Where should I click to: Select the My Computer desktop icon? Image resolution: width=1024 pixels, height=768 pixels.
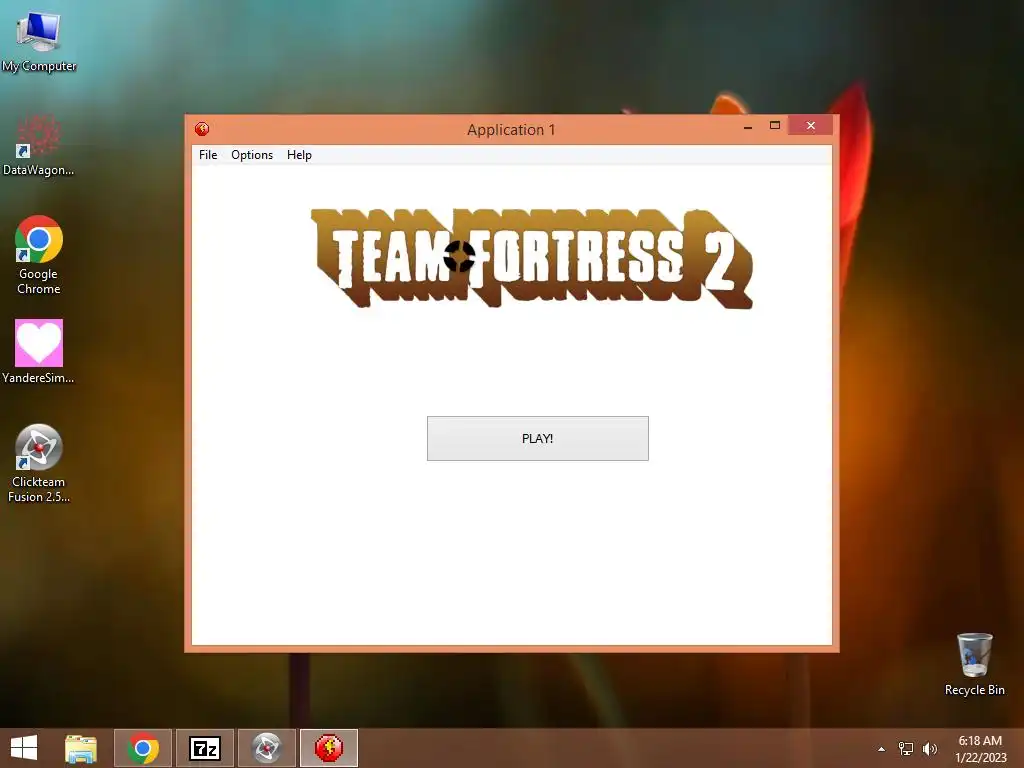pyautogui.click(x=39, y=41)
